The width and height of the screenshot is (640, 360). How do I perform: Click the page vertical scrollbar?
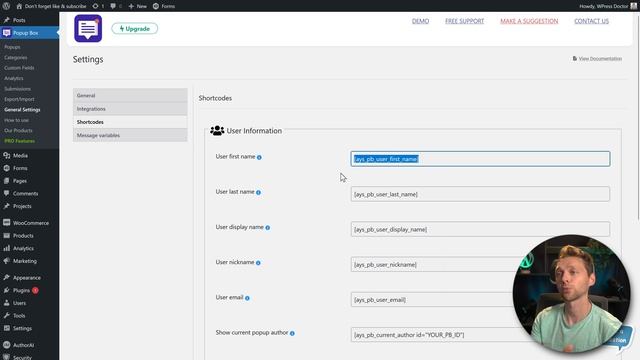click(638, 118)
